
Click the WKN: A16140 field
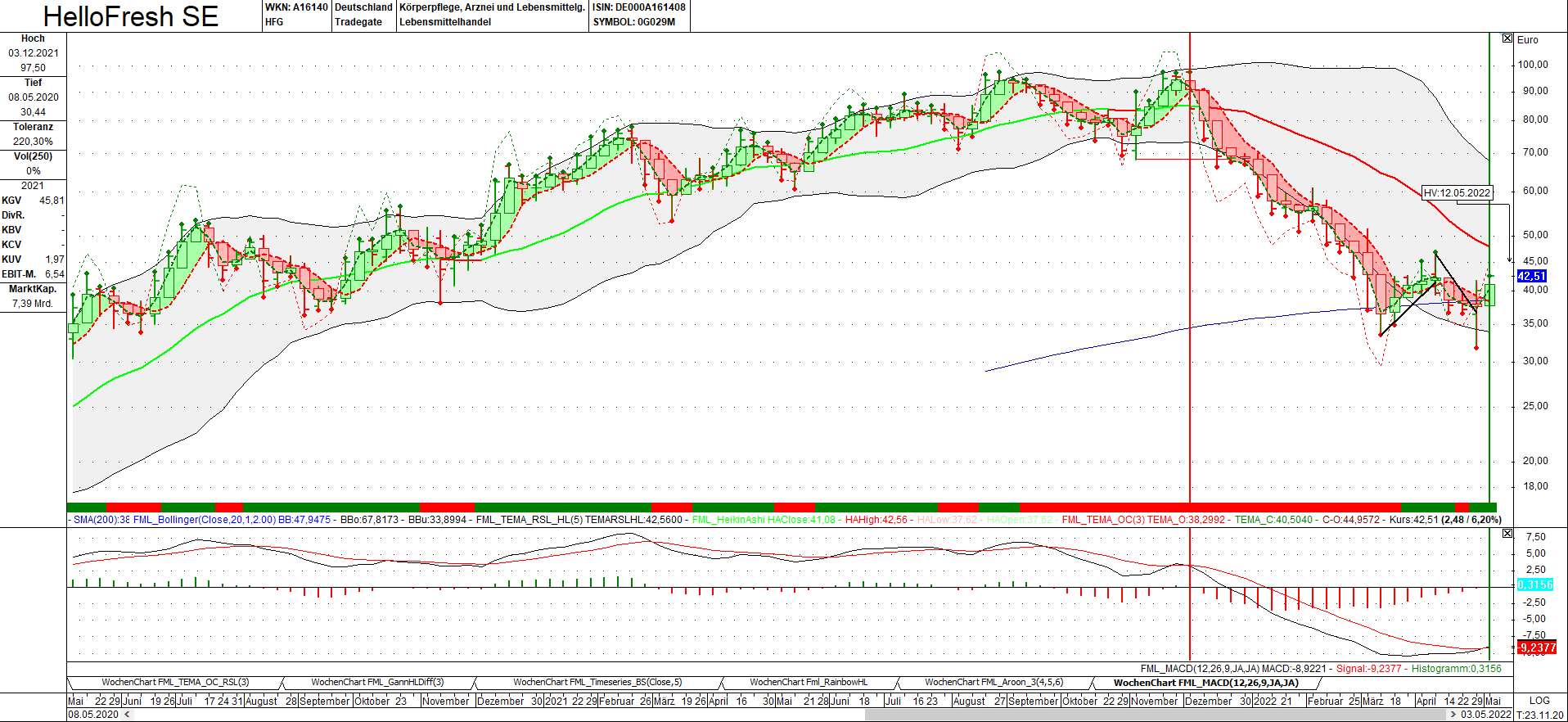(x=296, y=7)
